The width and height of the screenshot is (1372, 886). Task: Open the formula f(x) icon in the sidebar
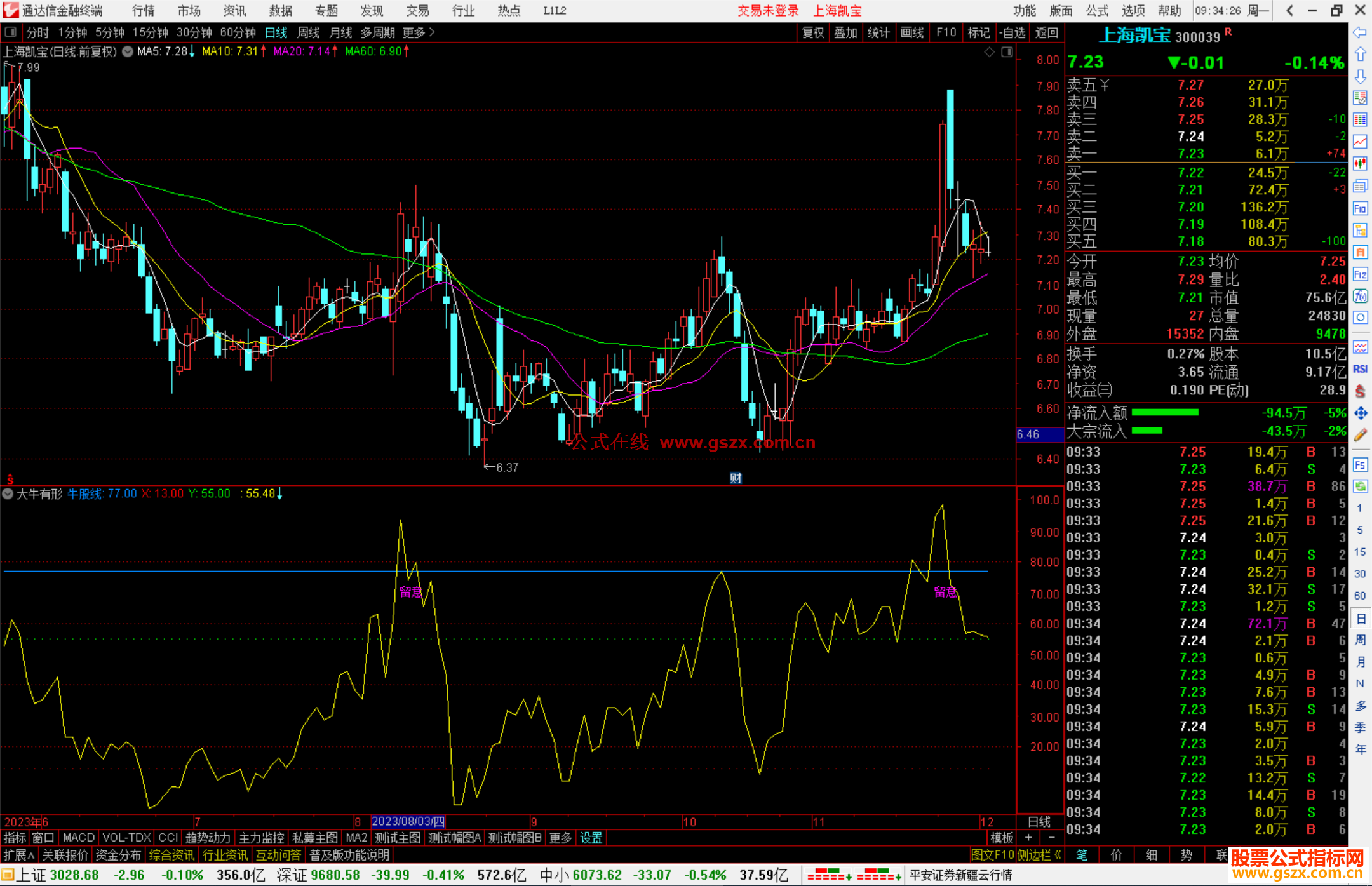coord(1360,296)
